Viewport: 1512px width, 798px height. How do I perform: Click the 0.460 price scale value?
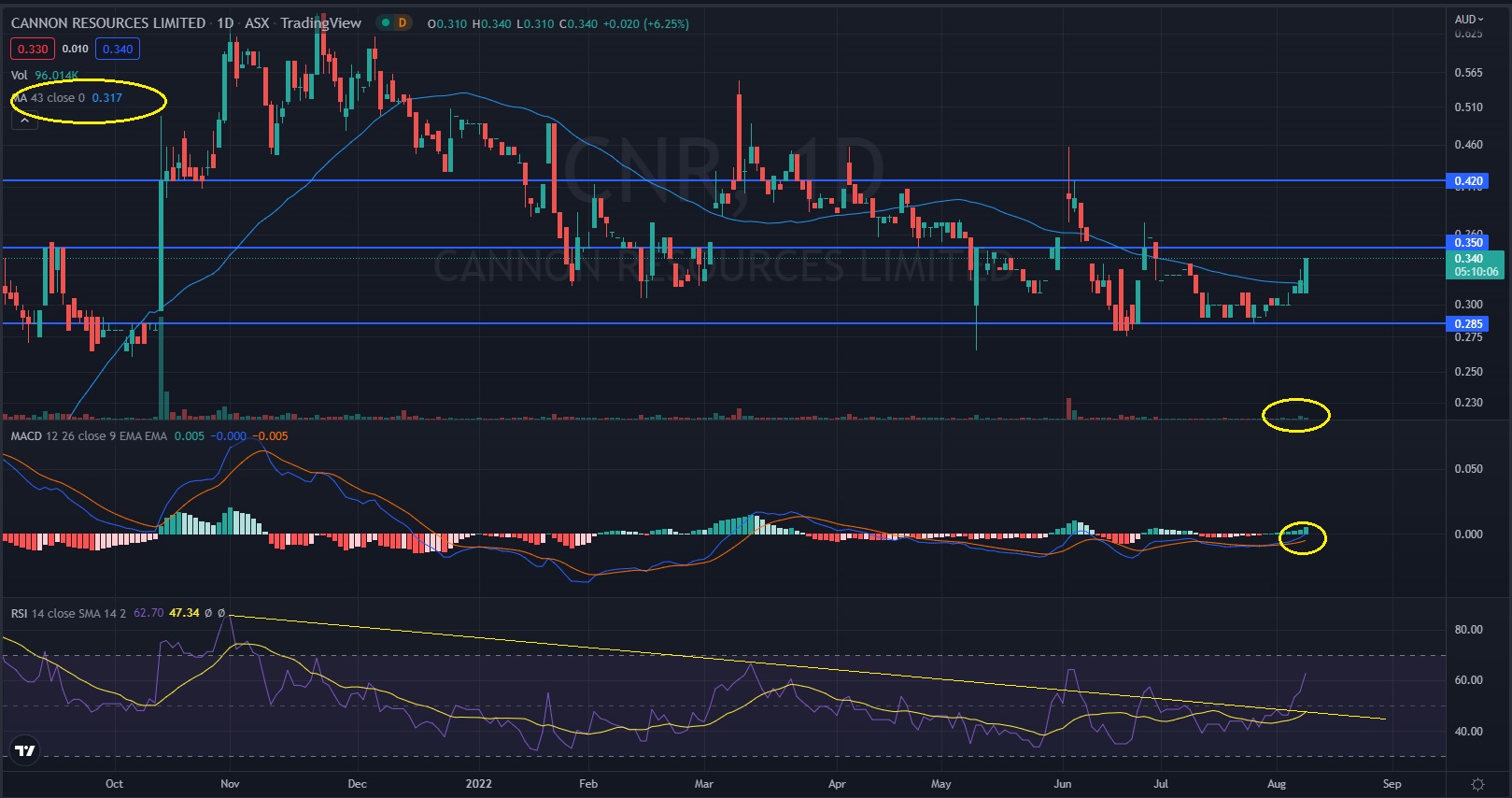pyautogui.click(x=1468, y=144)
